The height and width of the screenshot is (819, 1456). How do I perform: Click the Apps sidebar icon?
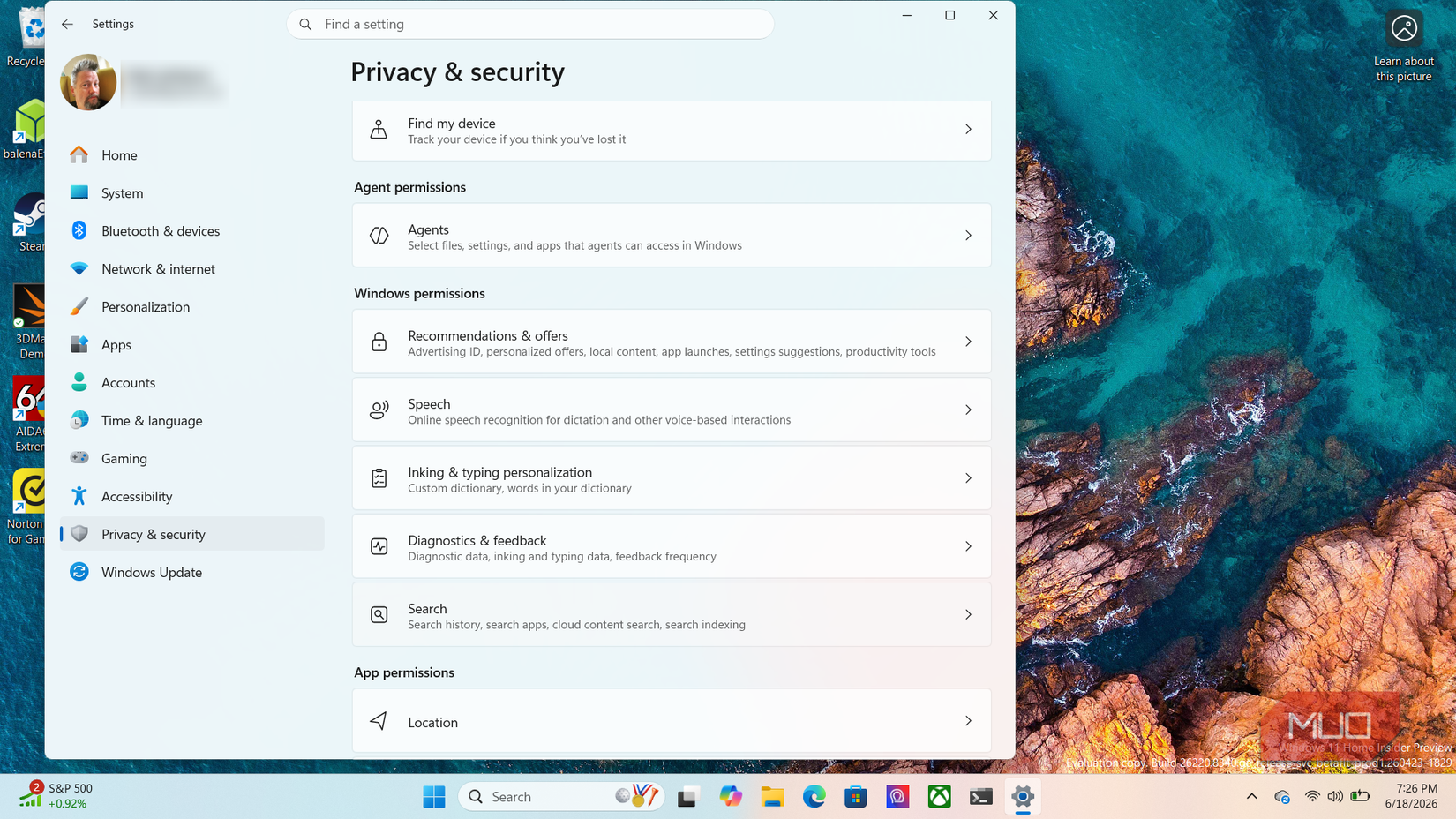coord(79,344)
